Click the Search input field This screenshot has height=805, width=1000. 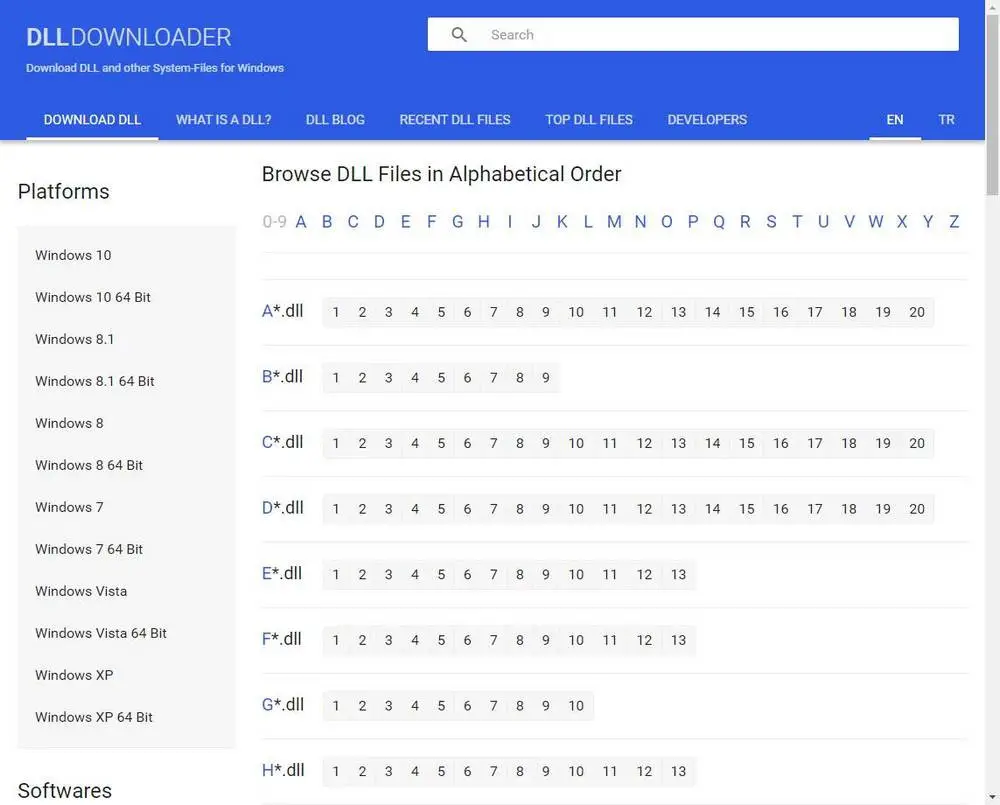tap(693, 34)
